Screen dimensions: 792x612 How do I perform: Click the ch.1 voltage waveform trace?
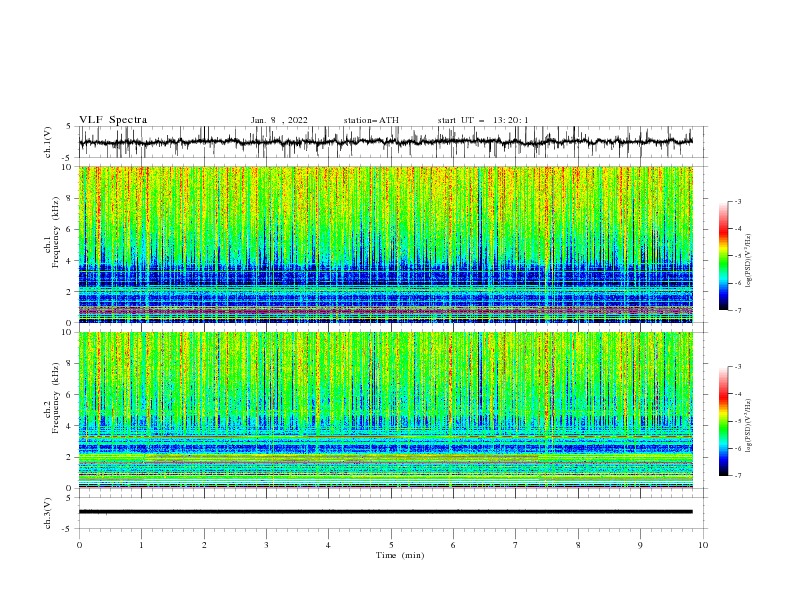385,142
